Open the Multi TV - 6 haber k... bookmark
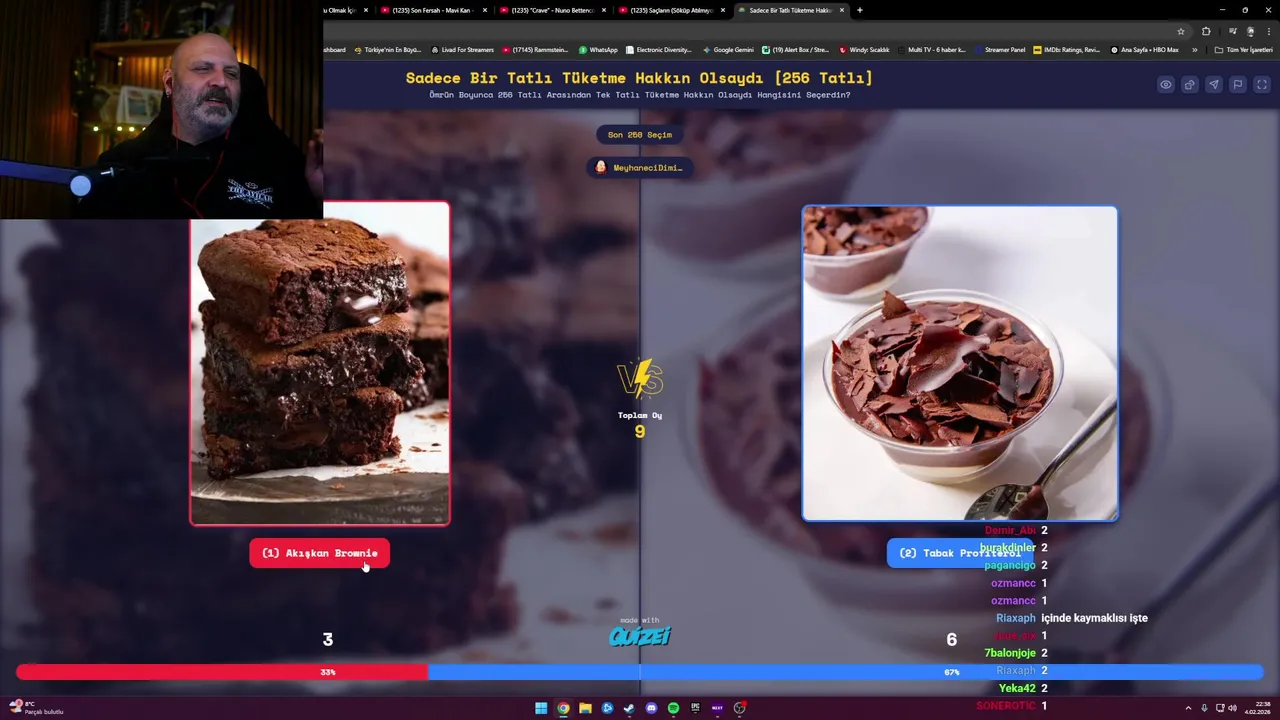 pos(932,50)
